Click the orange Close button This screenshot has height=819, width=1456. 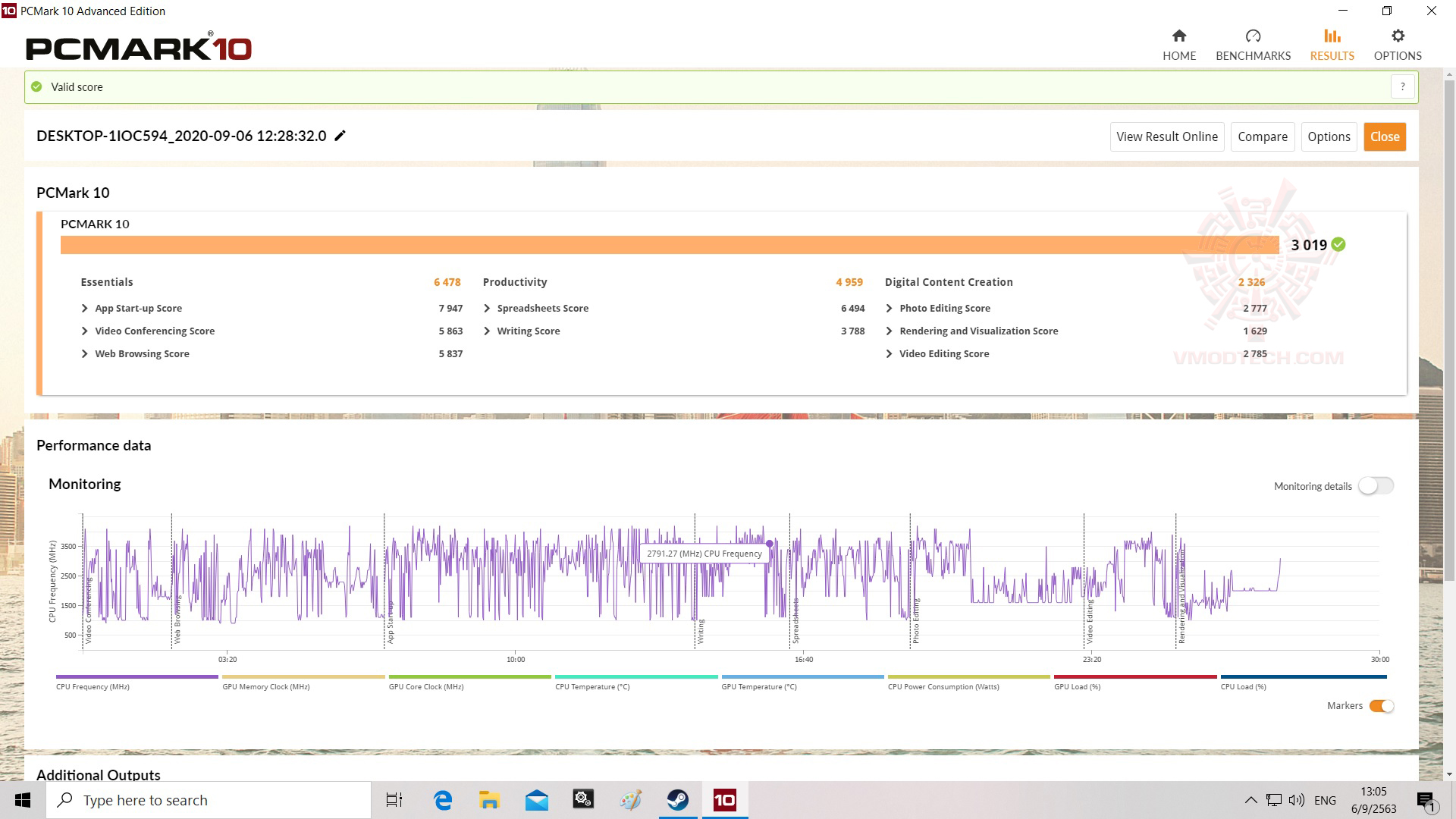tap(1384, 136)
